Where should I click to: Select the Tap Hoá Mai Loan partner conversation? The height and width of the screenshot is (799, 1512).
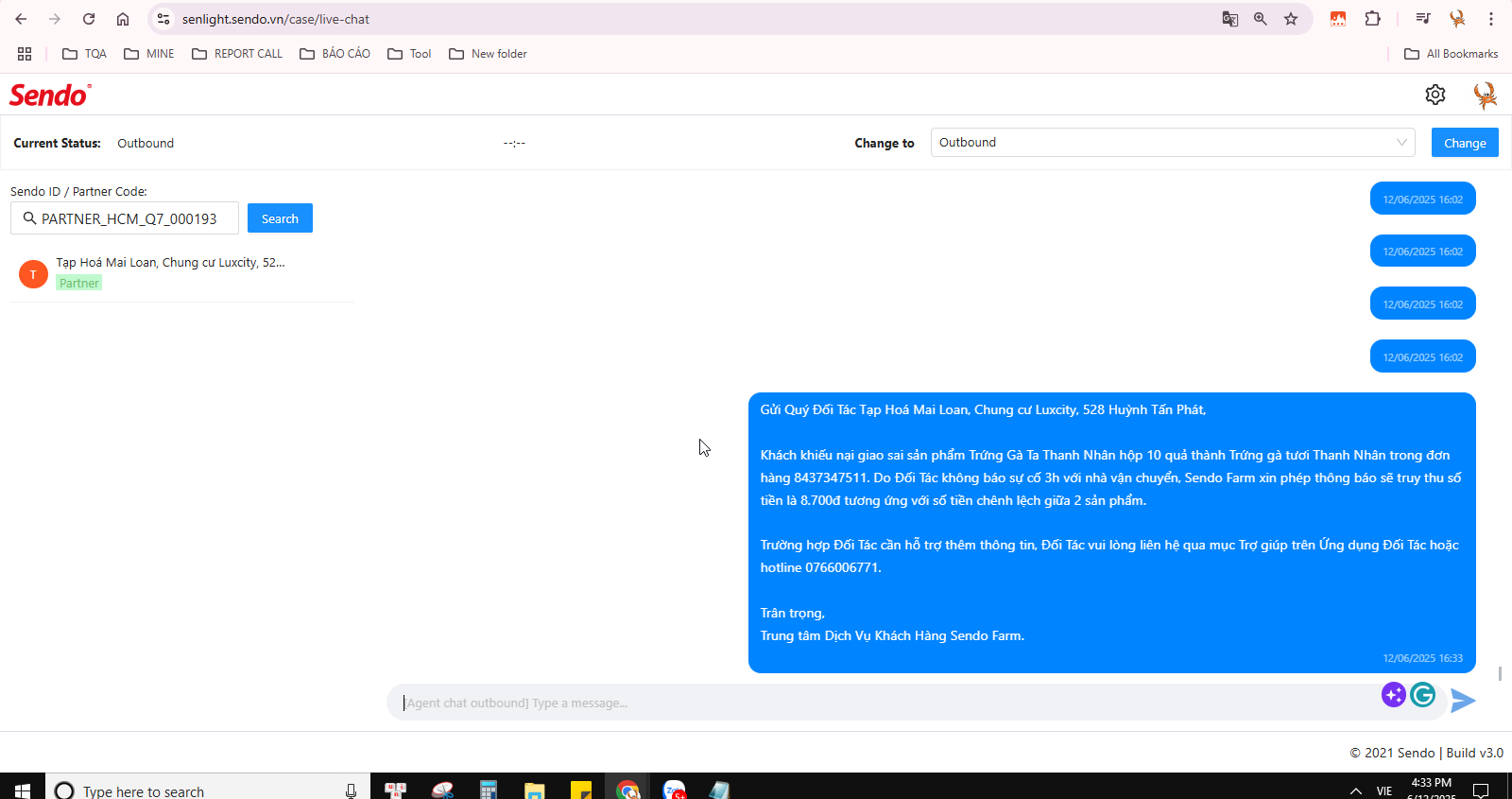181,272
